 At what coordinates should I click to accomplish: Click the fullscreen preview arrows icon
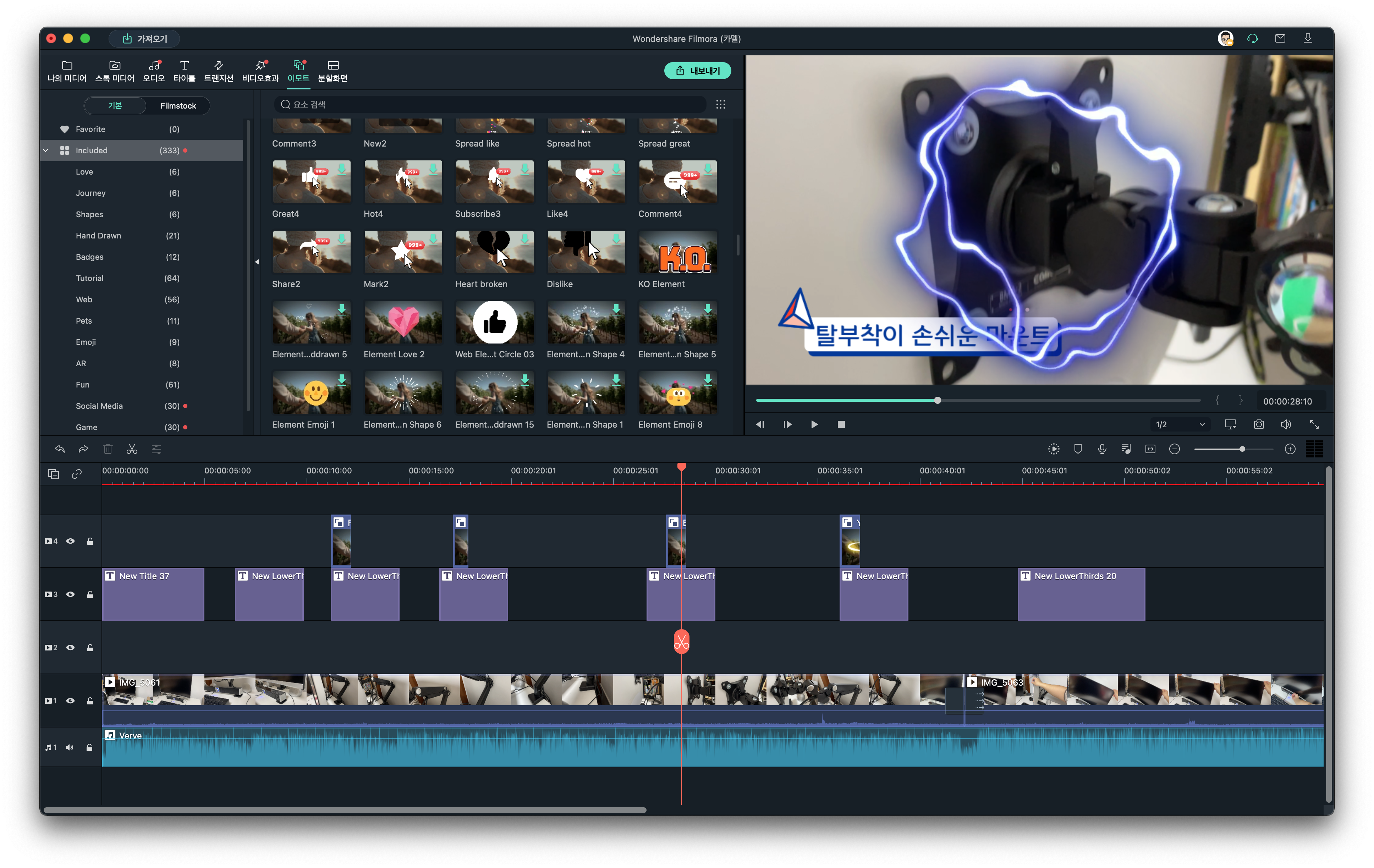point(1314,424)
